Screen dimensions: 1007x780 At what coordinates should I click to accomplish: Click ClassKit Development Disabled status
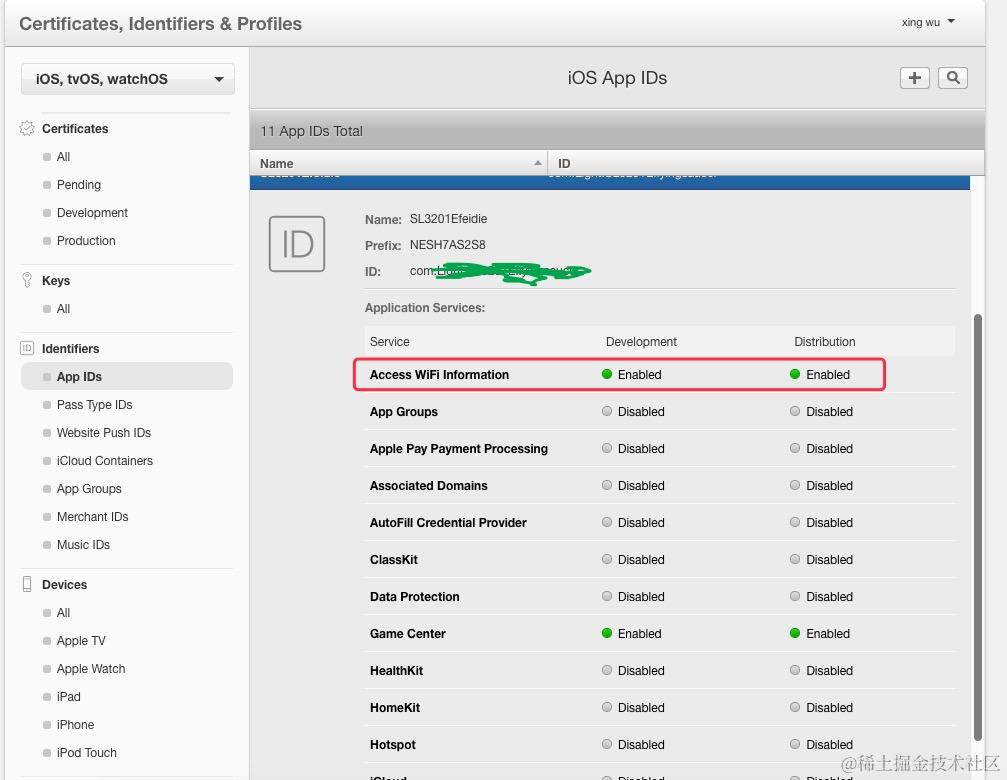(x=633, y=560)
